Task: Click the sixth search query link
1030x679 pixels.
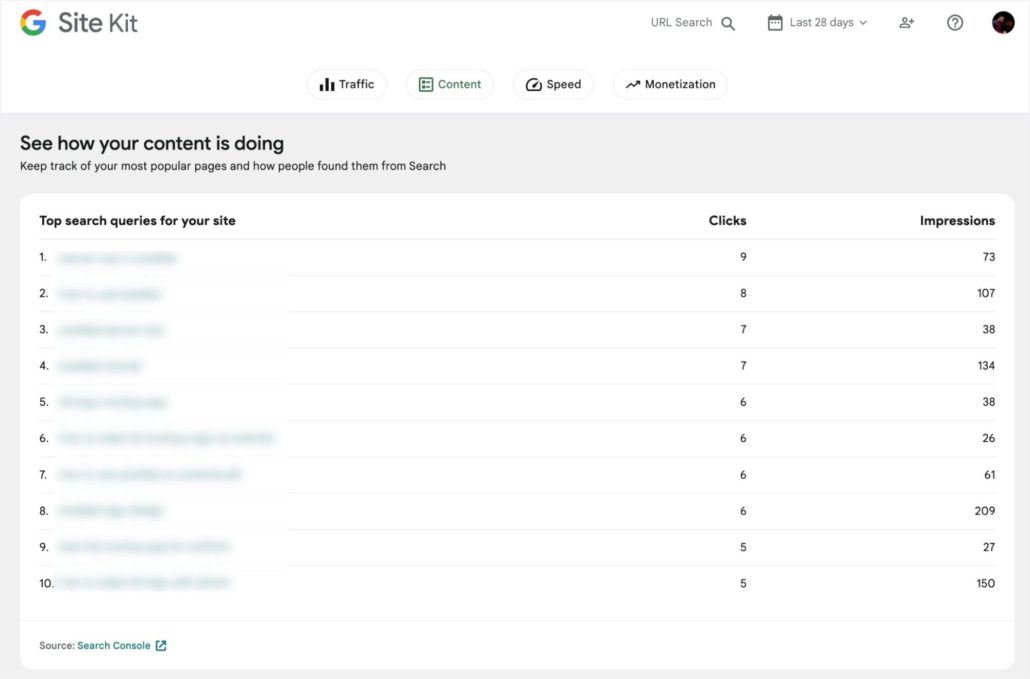Action: tap(166, 438)
